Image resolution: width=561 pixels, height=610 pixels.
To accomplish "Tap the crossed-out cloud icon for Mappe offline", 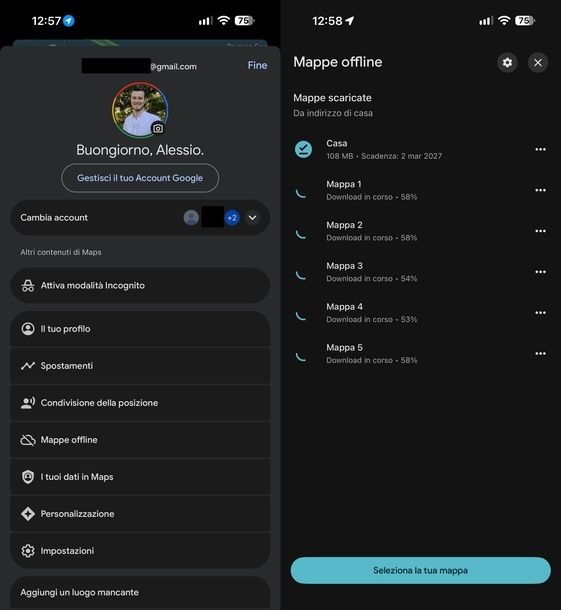I will [x=28, y=440].
